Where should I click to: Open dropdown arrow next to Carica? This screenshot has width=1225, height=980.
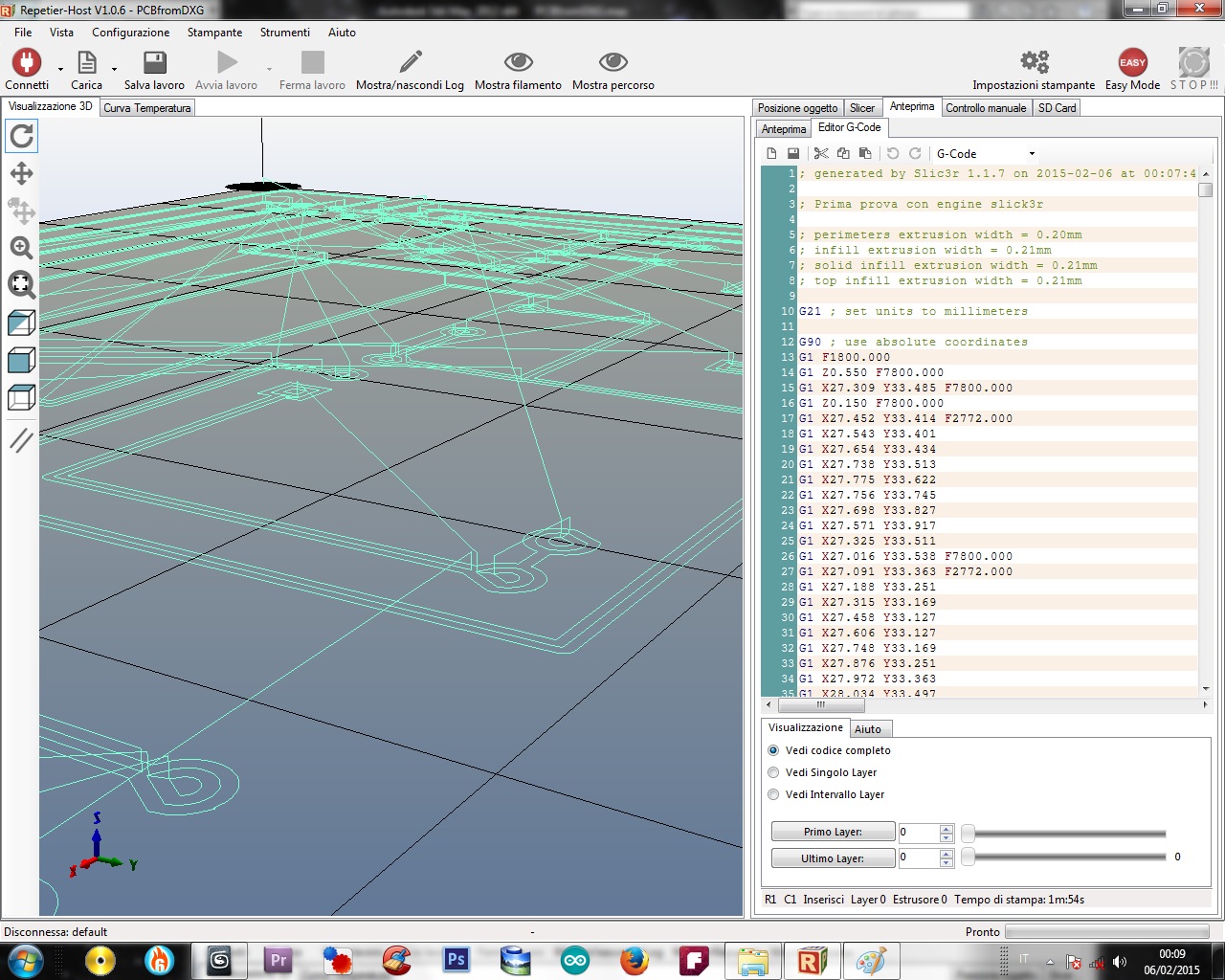coord(114,69)
